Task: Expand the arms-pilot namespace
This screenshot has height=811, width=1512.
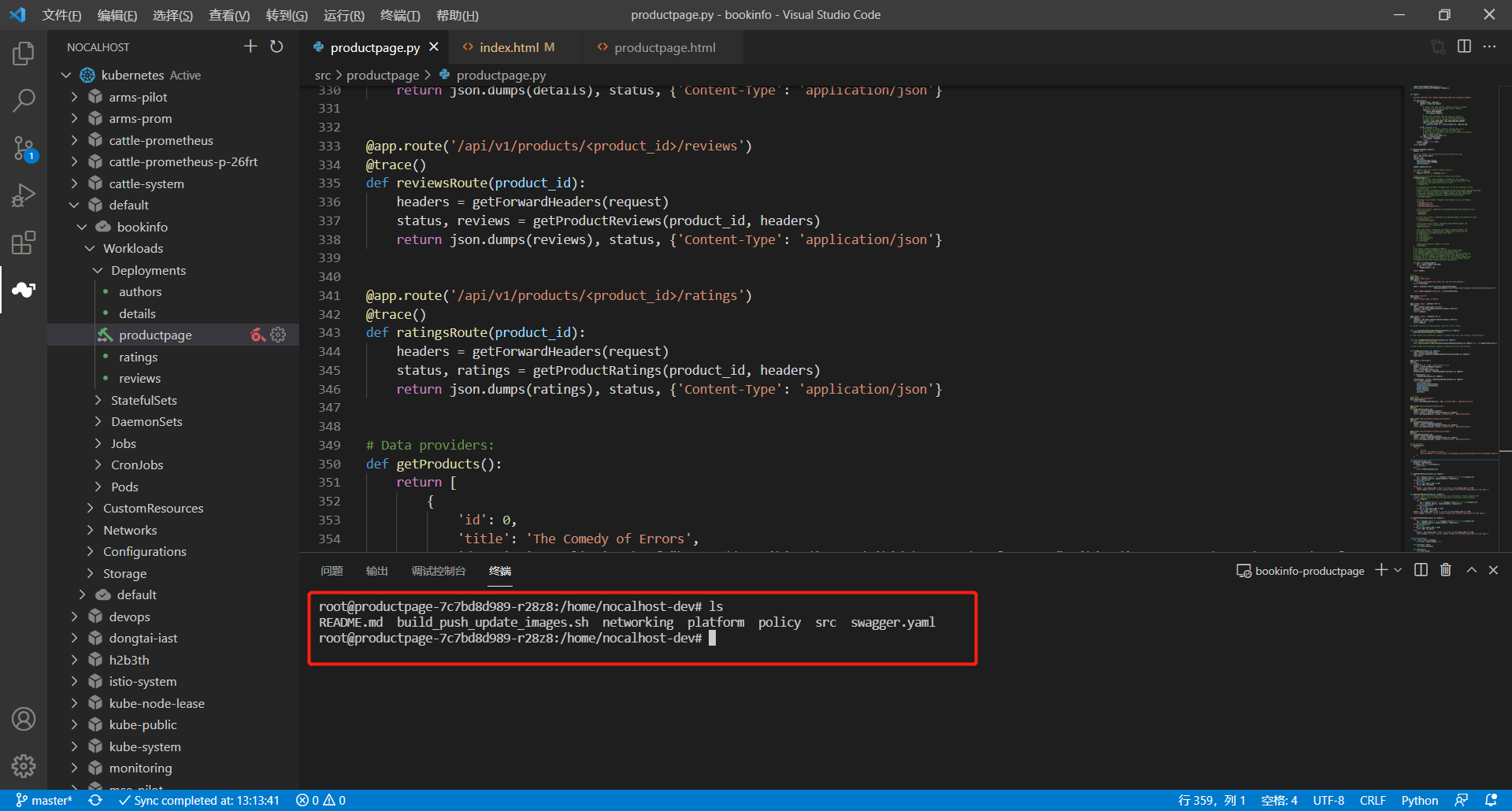Action: tap(74, 97)
